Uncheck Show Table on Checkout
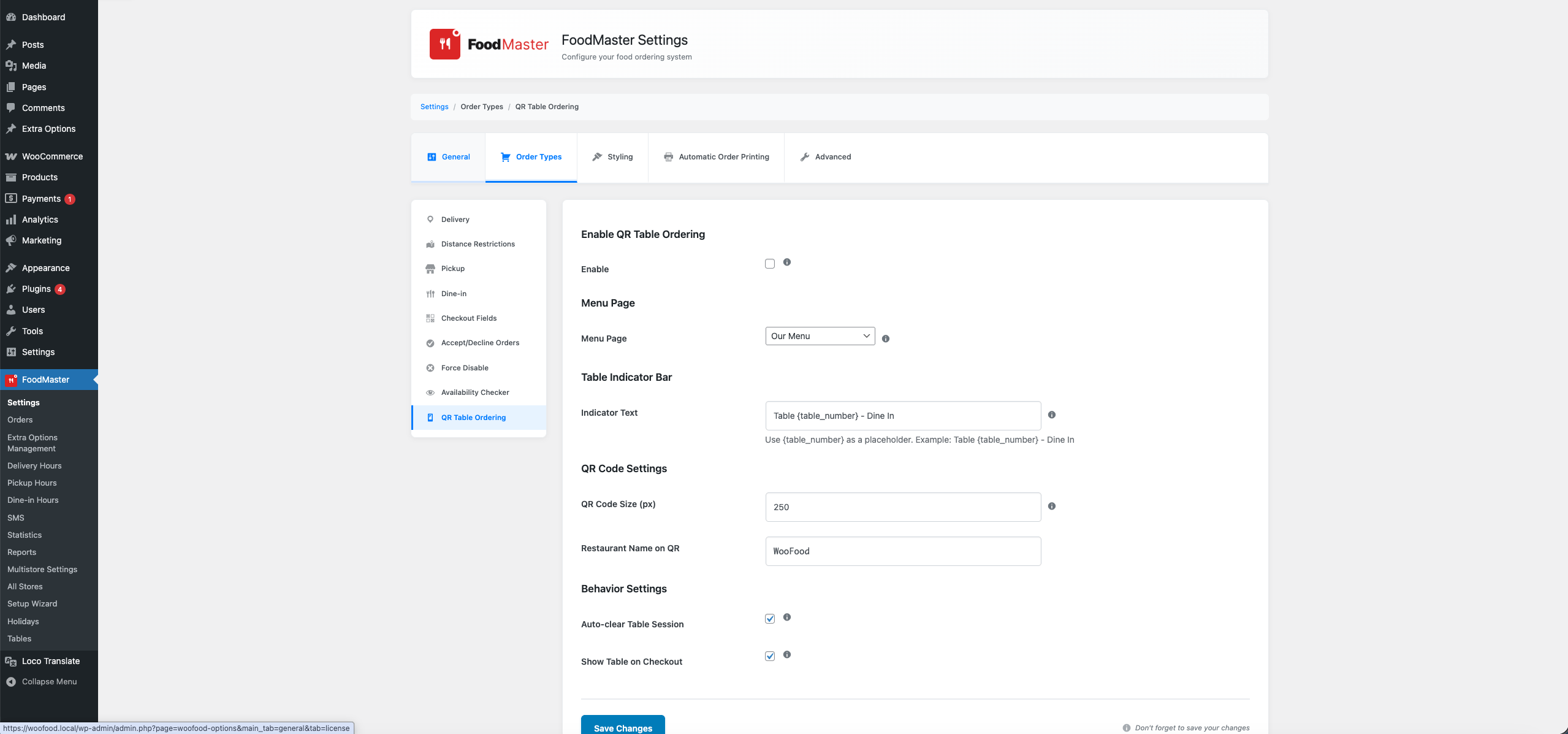Viewport: 1568px width, 734px height. [x=769, y=656]
